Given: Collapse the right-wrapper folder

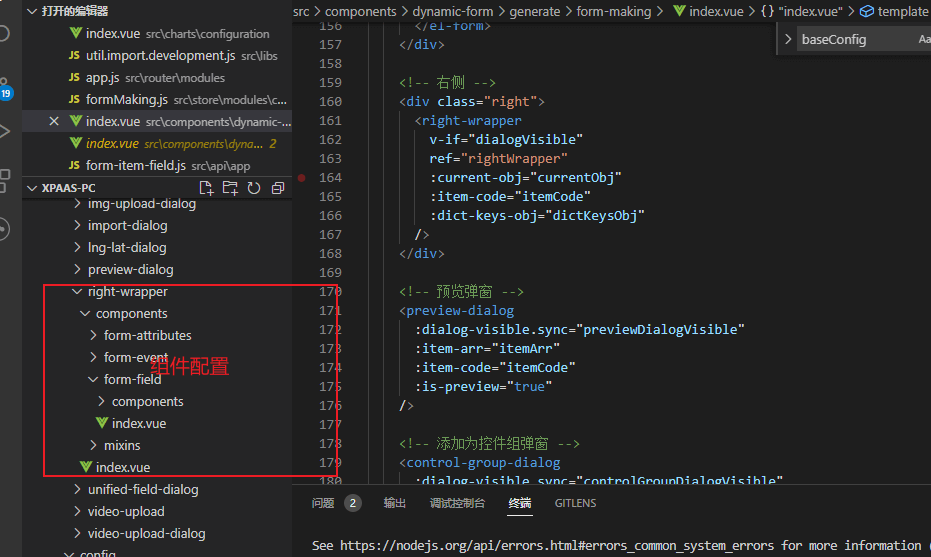Looking at the screenshot, I should click(77, 292).
